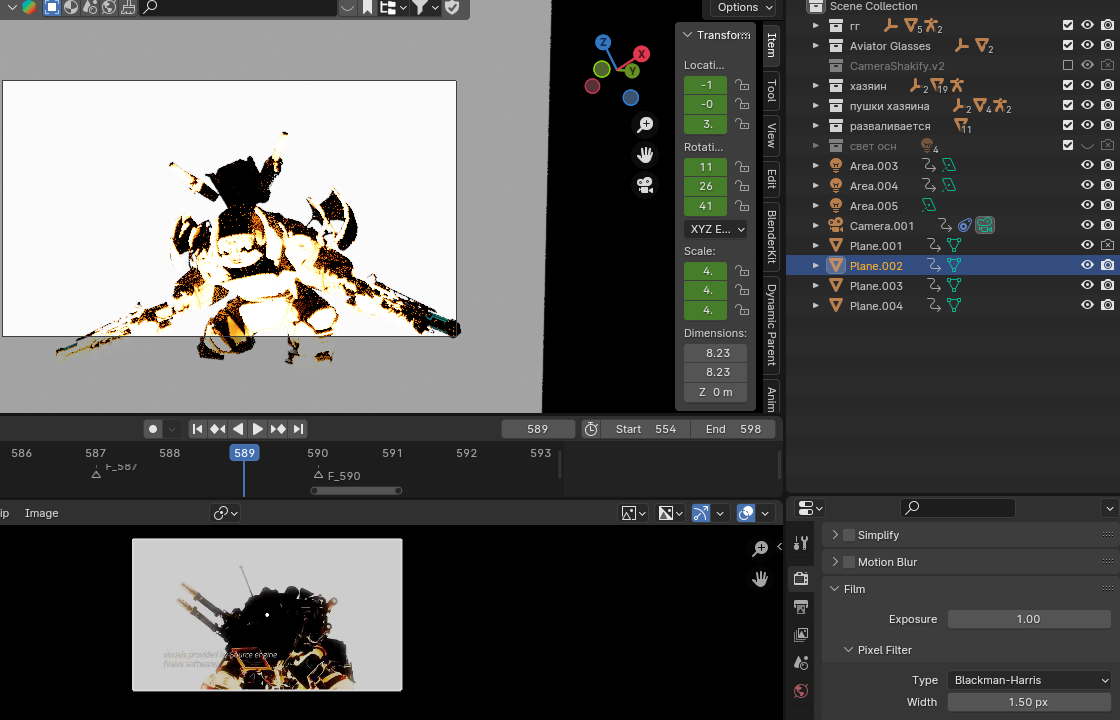Click the camera view icon in the viewport
Screen dimensions: 1120x720
[645, 185]
